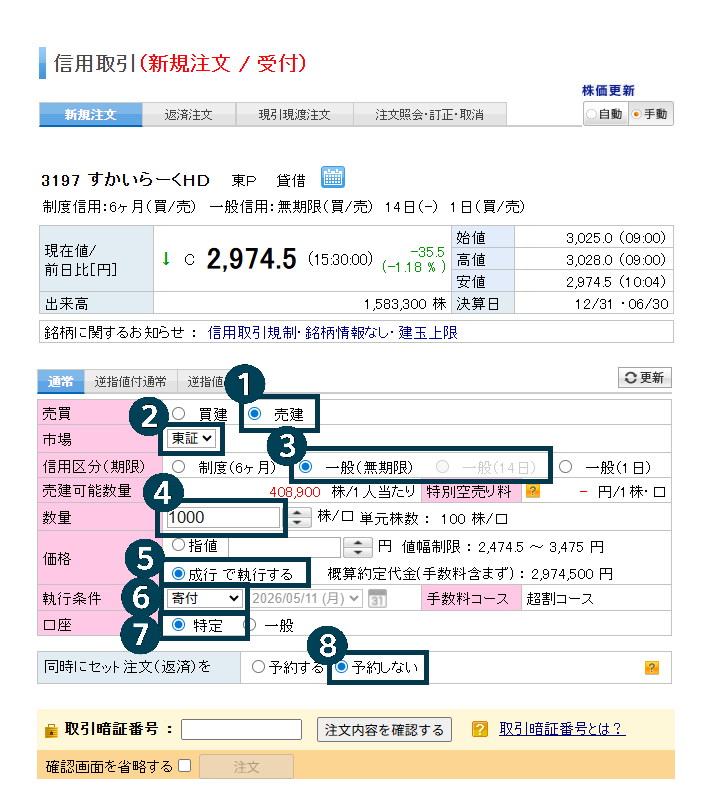Choose the 買建 radio button
Viewport: 715px width, 810px height.
coord(179,413)
